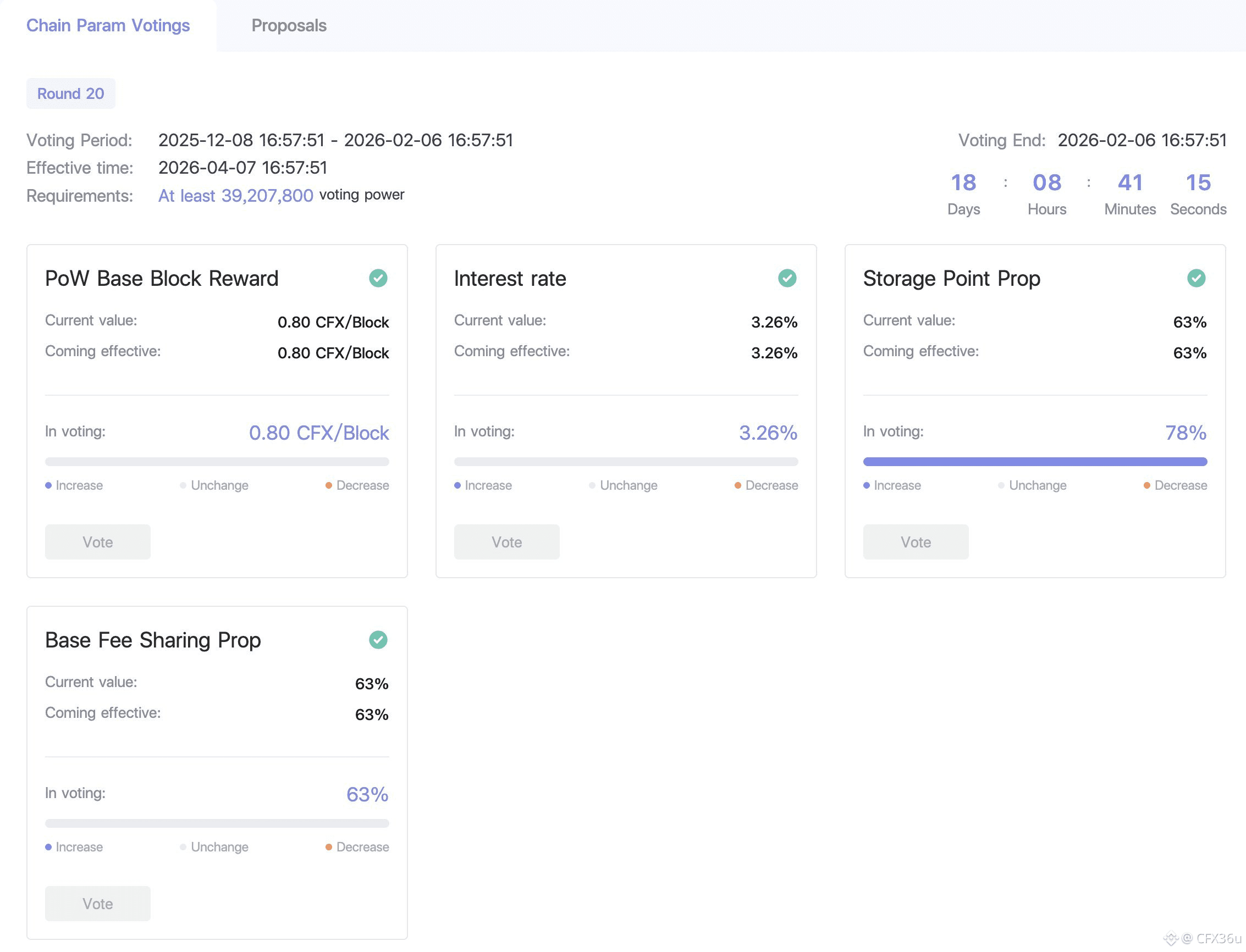Click Interest rate voting progress bar
1246x952 pixels.
tap(626, 462)
